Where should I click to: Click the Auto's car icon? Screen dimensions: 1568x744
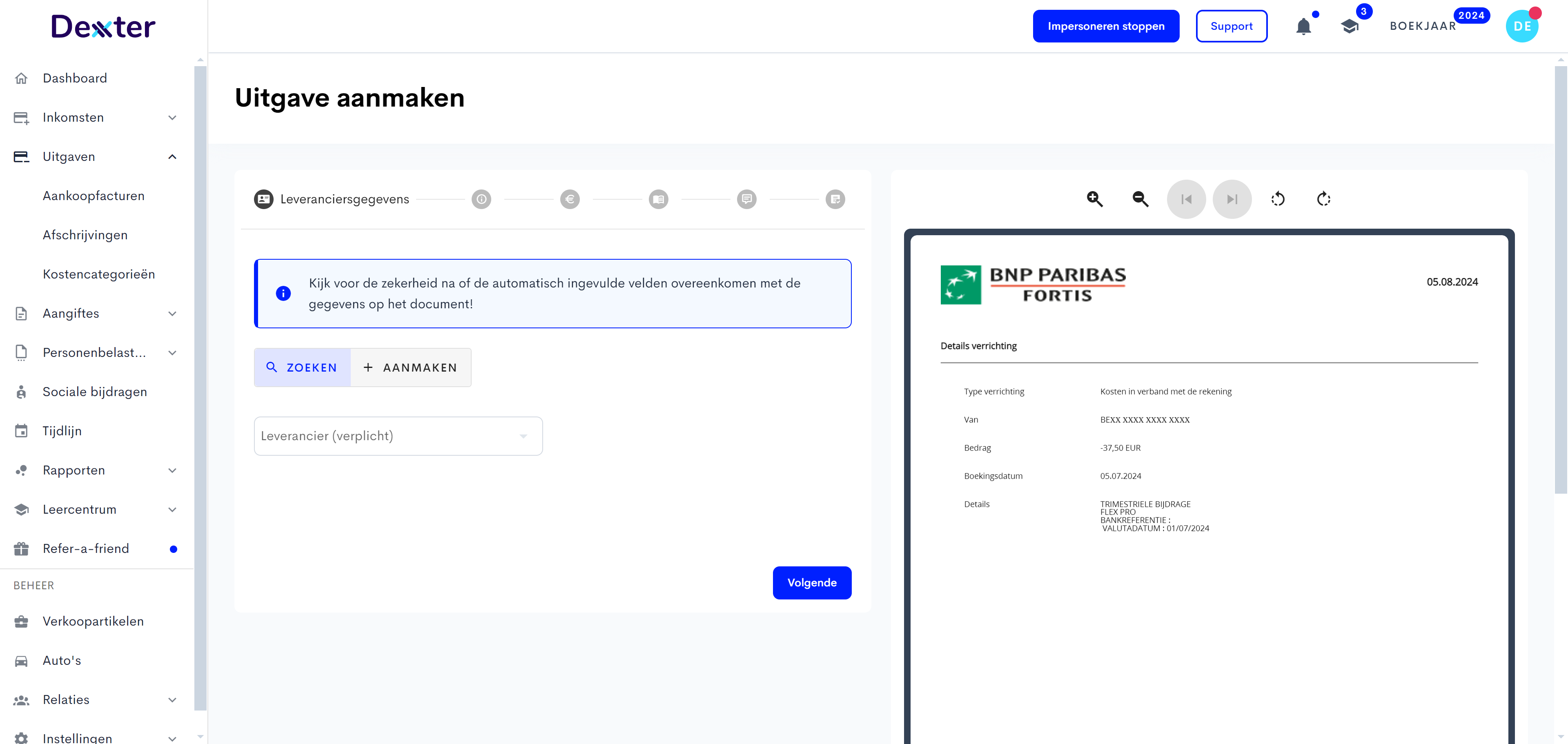pos(21,661)
